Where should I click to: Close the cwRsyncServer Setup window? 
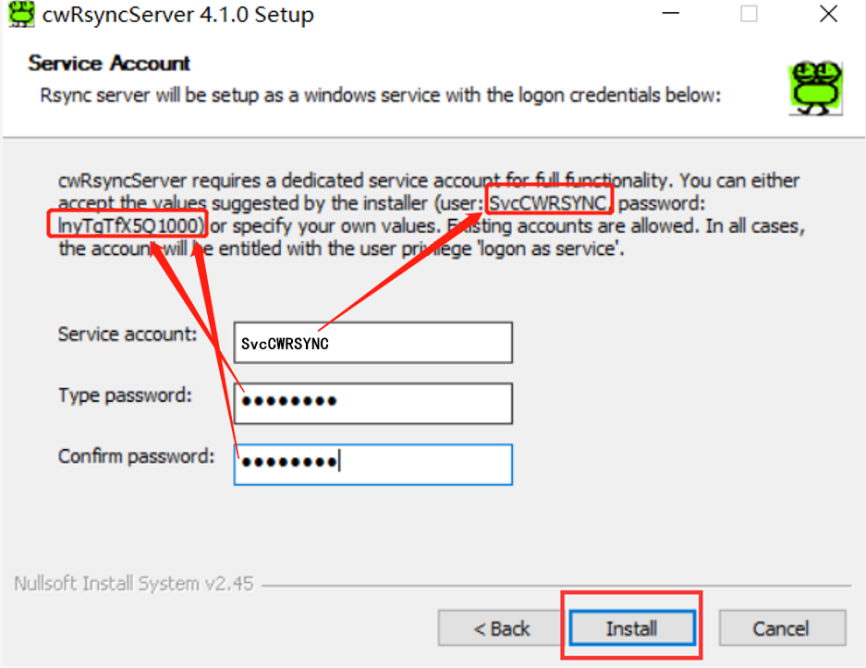pos(828,14)
